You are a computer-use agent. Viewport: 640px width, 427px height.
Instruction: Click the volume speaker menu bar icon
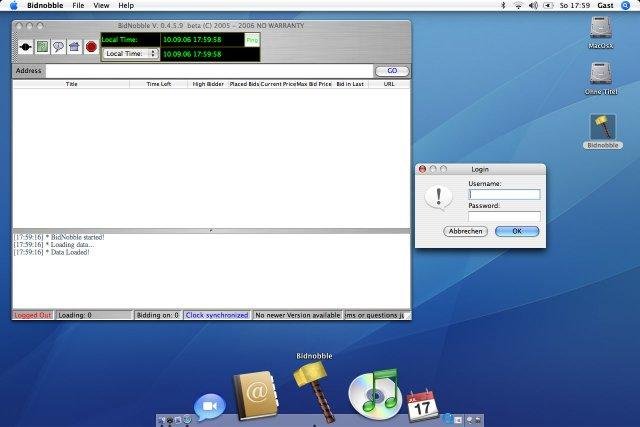533,5
